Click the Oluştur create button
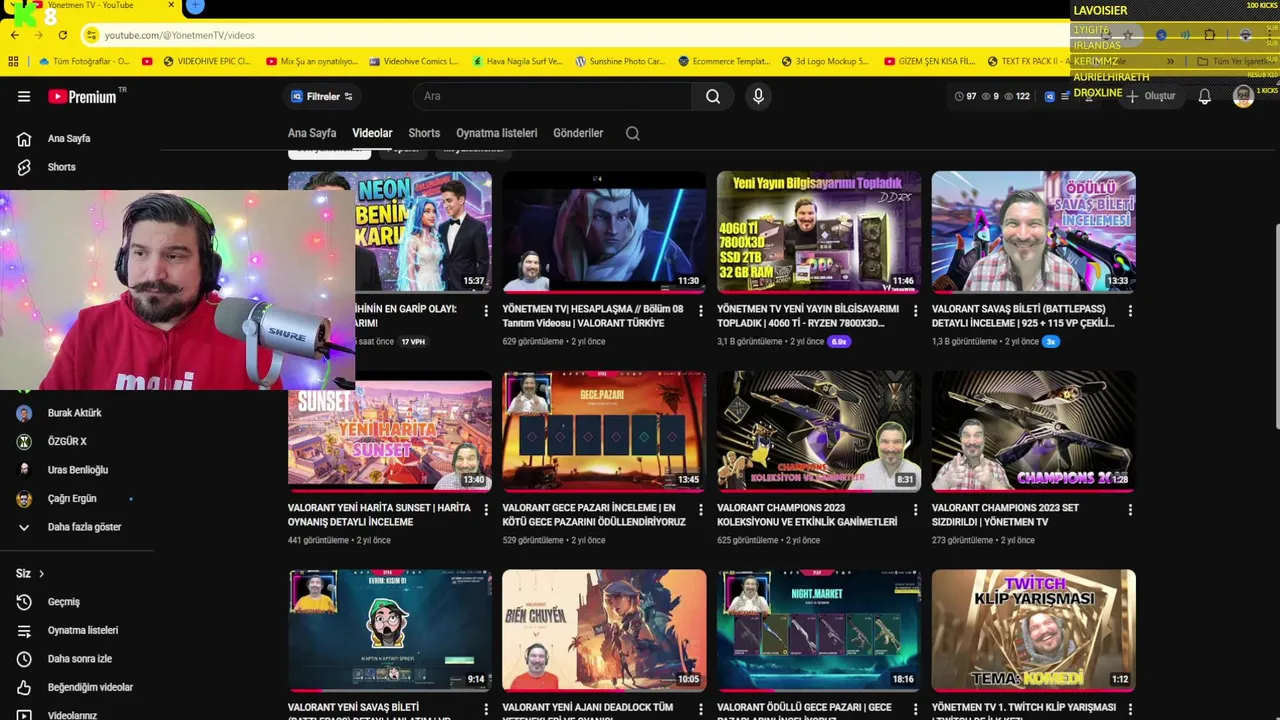1280x720 pixels. click(x=1150, y=96)
